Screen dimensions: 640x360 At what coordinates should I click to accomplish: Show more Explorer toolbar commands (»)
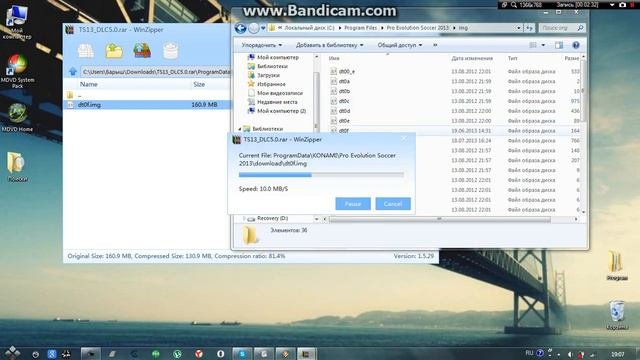point(435,45)
